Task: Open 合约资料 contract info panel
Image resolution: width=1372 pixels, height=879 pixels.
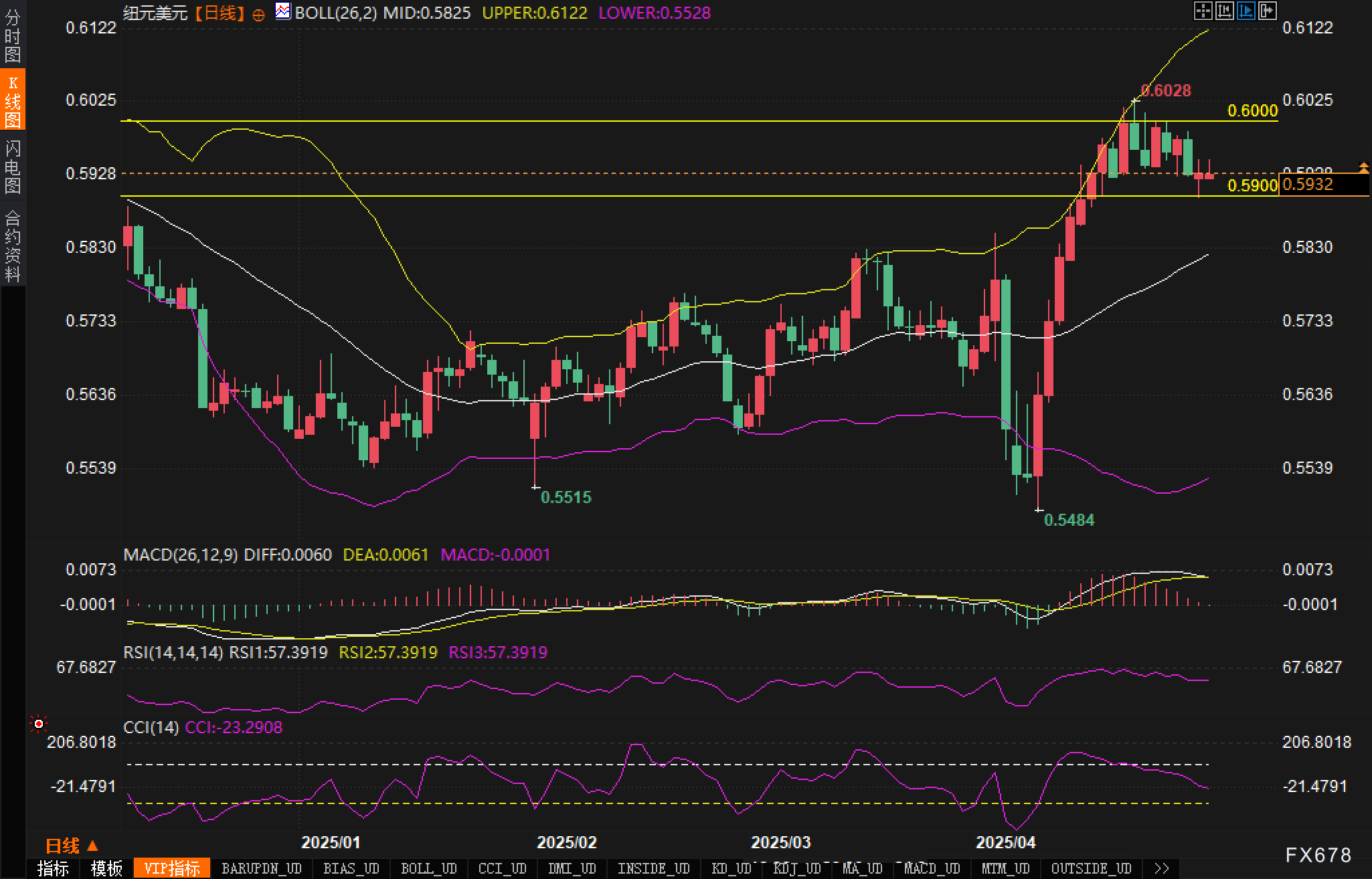Action: coord(13,246)
